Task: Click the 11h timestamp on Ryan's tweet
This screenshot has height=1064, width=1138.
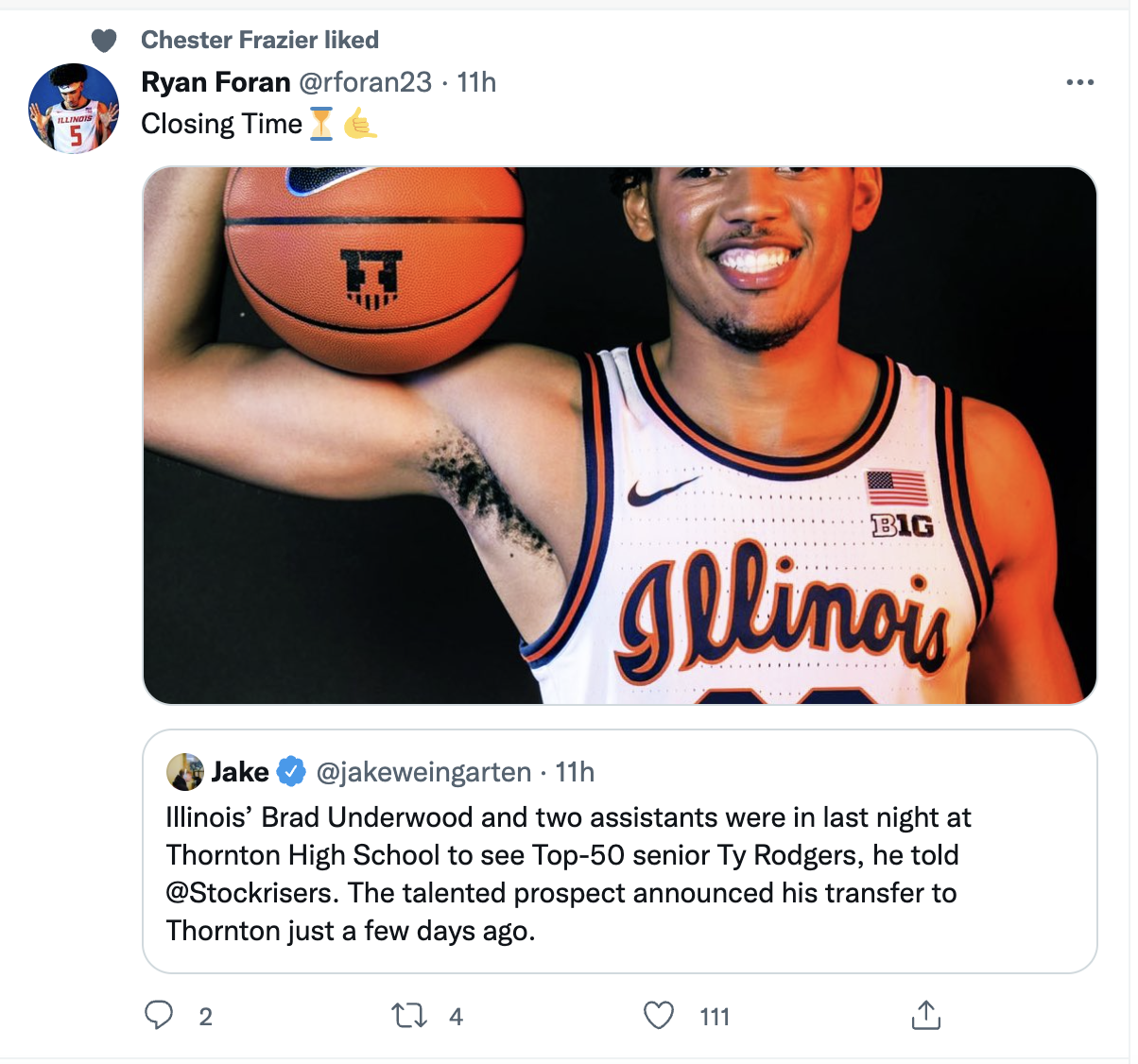Action: (x=476, y=82)
